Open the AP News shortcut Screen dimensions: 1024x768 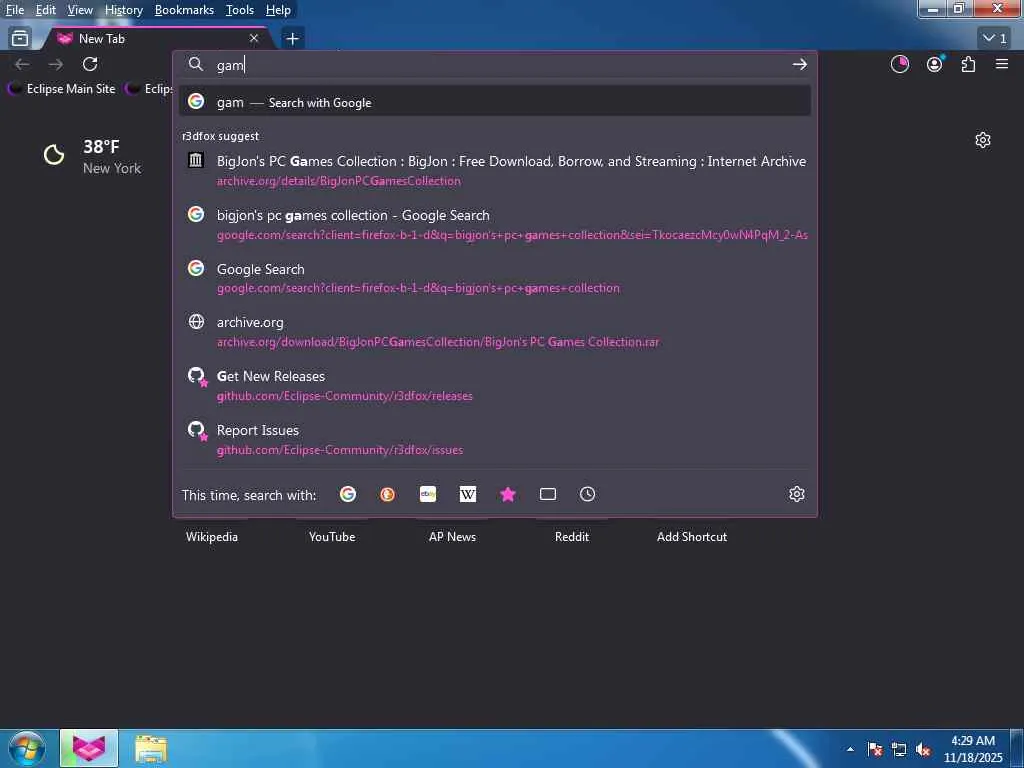pyautogui.click(x=453, y=537)
